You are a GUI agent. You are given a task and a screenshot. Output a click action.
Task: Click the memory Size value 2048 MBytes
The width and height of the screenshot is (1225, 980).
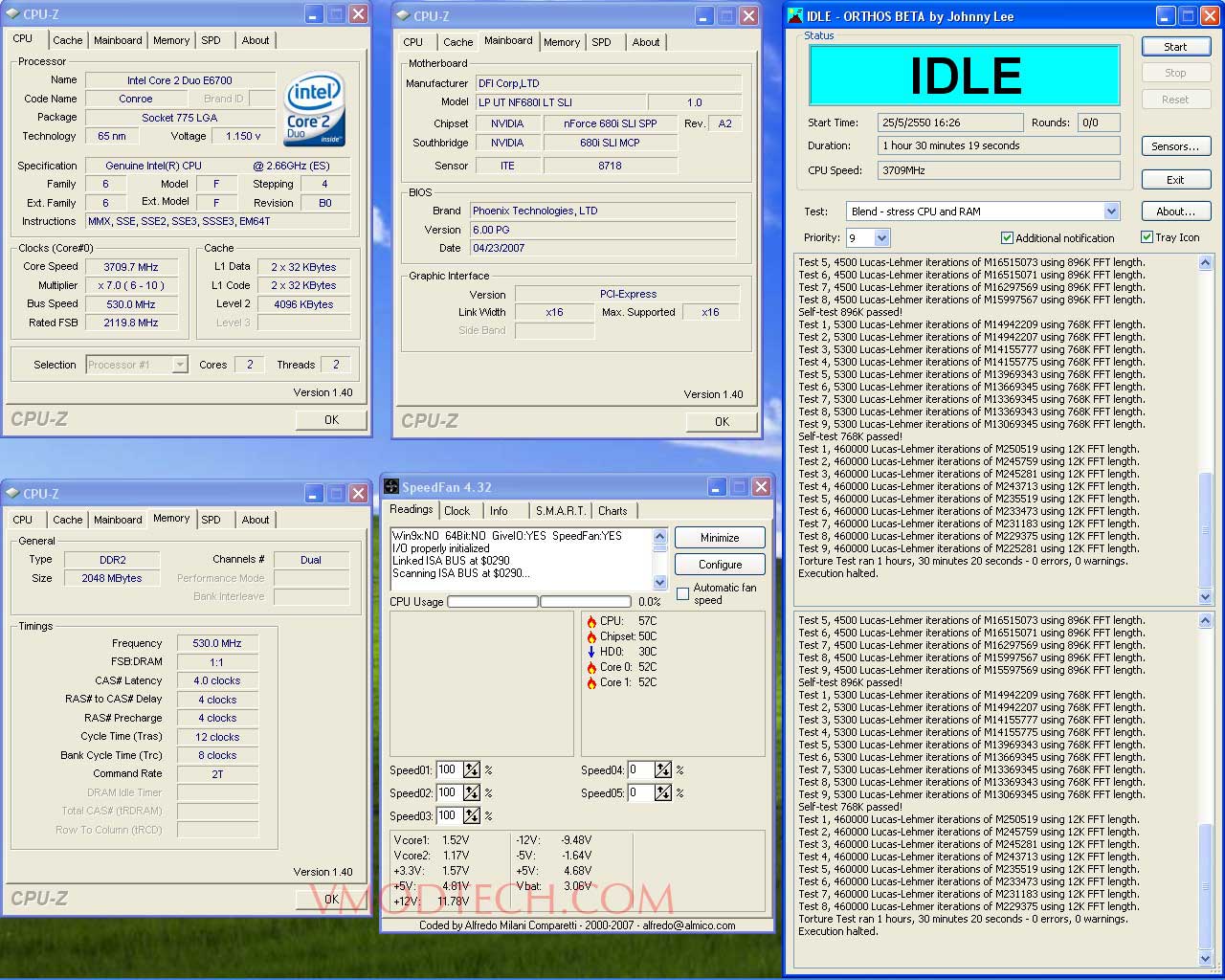[x=112, y=579]
